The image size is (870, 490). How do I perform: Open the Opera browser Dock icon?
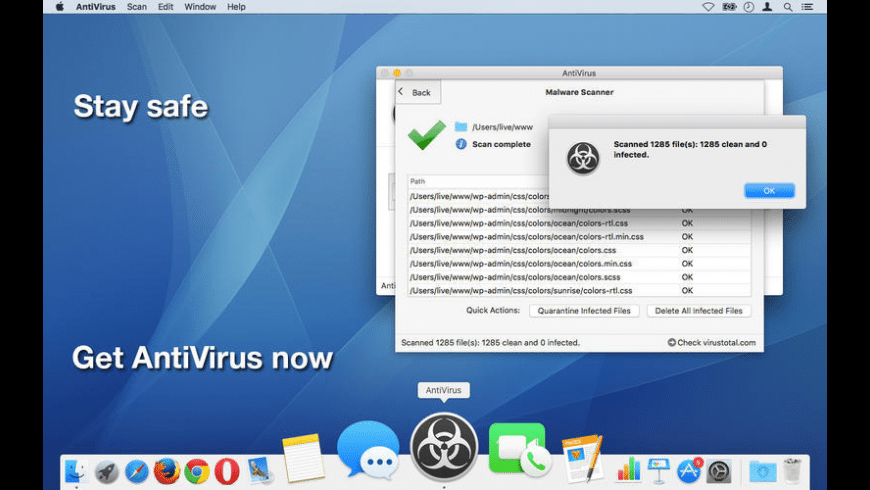click(226, 472)
